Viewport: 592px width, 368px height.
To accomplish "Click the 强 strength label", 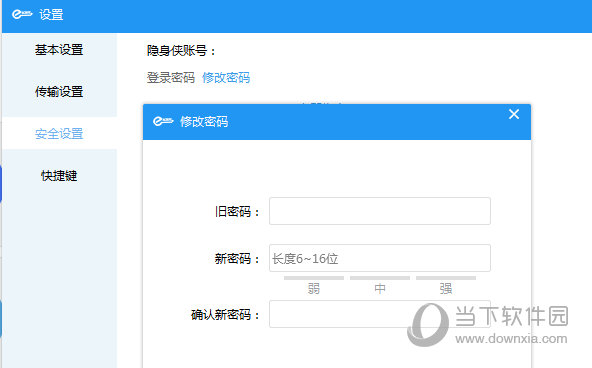I will 446,289.
